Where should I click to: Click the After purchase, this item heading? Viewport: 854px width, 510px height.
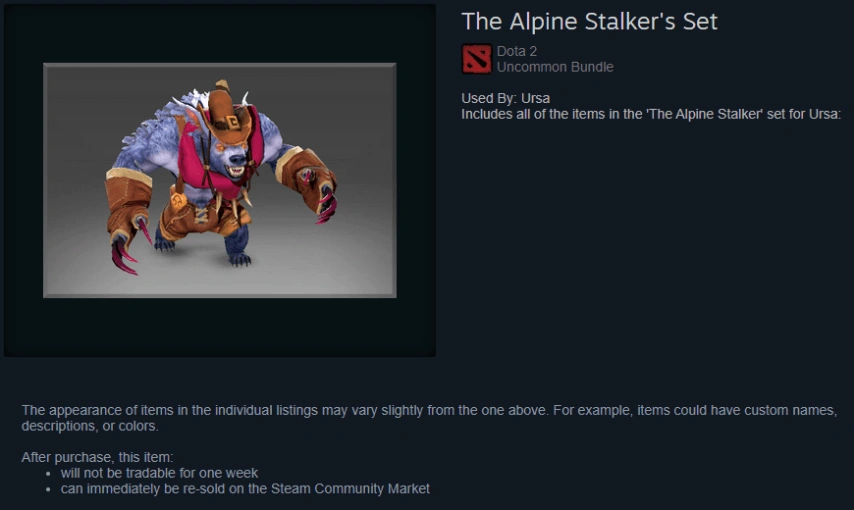click(x=97, y=457)
